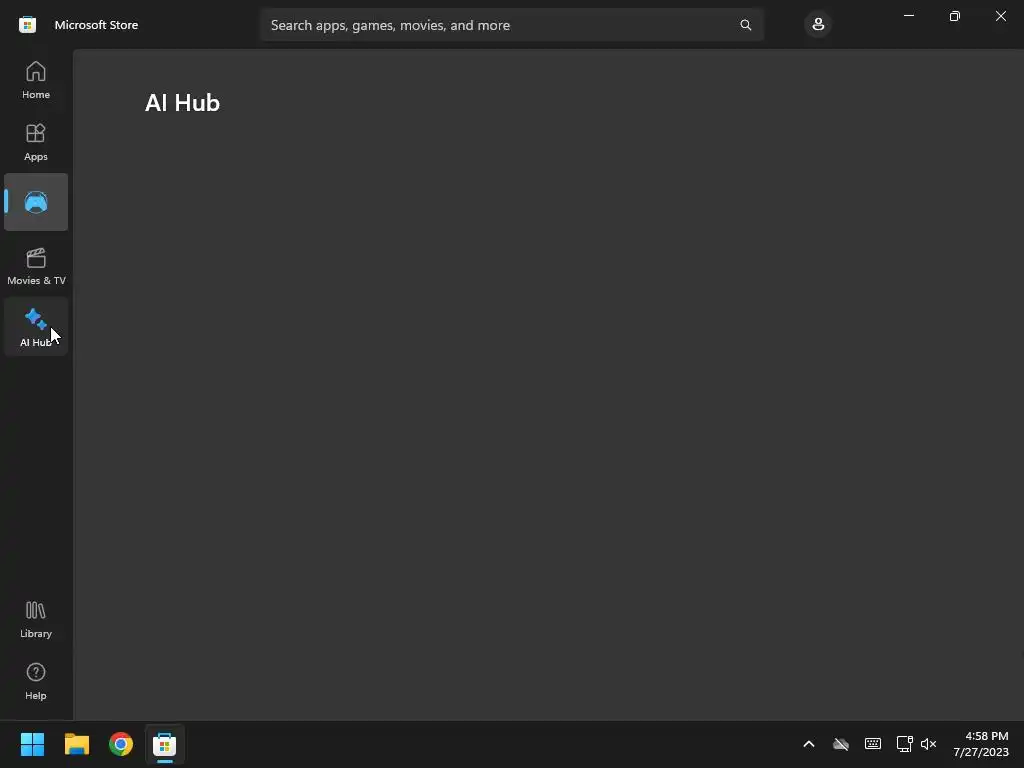This screenshot has width=1024, height=768.
Task: Open the touch keyboard tray icon
Action: tap(872, 744)
